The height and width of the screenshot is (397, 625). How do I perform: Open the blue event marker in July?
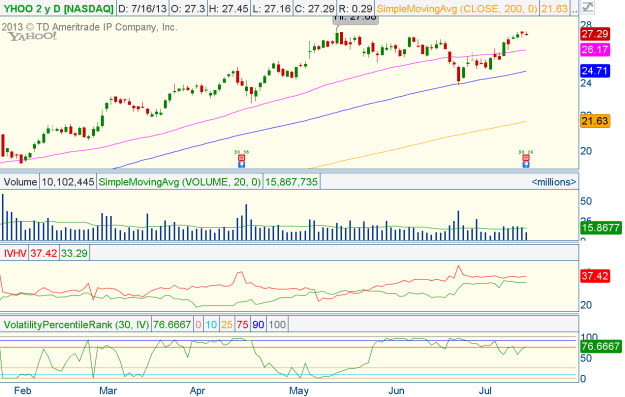tap(526, 164)
